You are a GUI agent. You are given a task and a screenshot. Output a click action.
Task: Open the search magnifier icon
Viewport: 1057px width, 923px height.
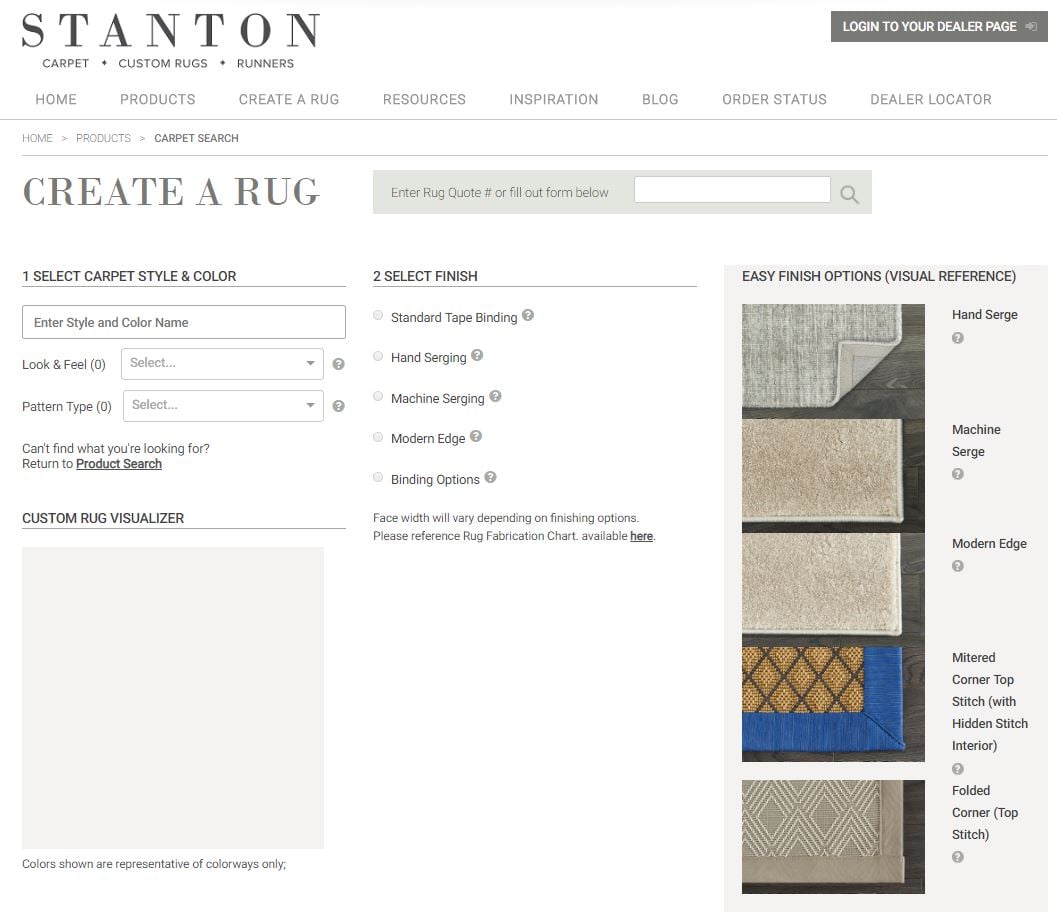pos(849,193)
